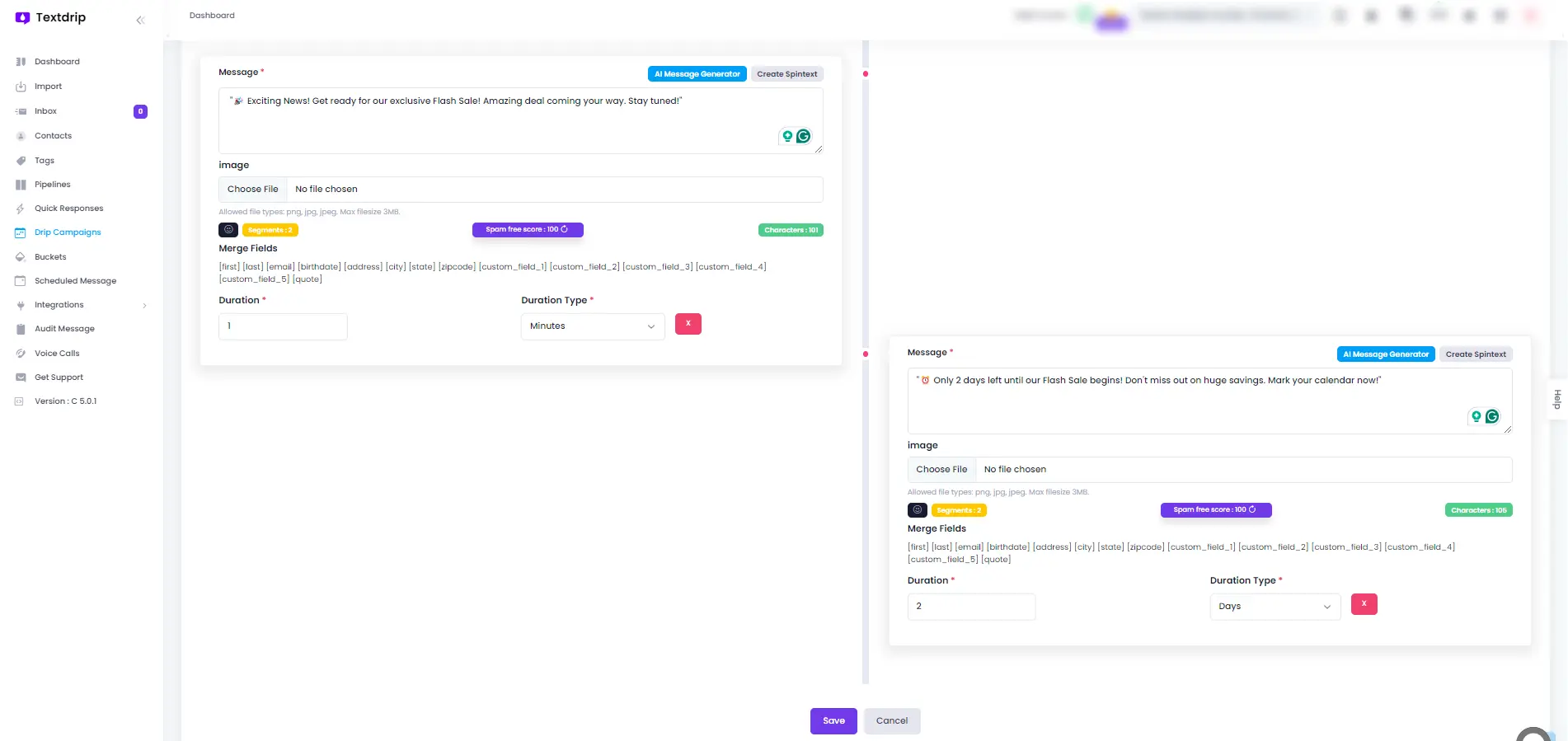This screenshot has width=1568, height=741.
Task: Delete the 2 Days message with X
Action: 1364,604
